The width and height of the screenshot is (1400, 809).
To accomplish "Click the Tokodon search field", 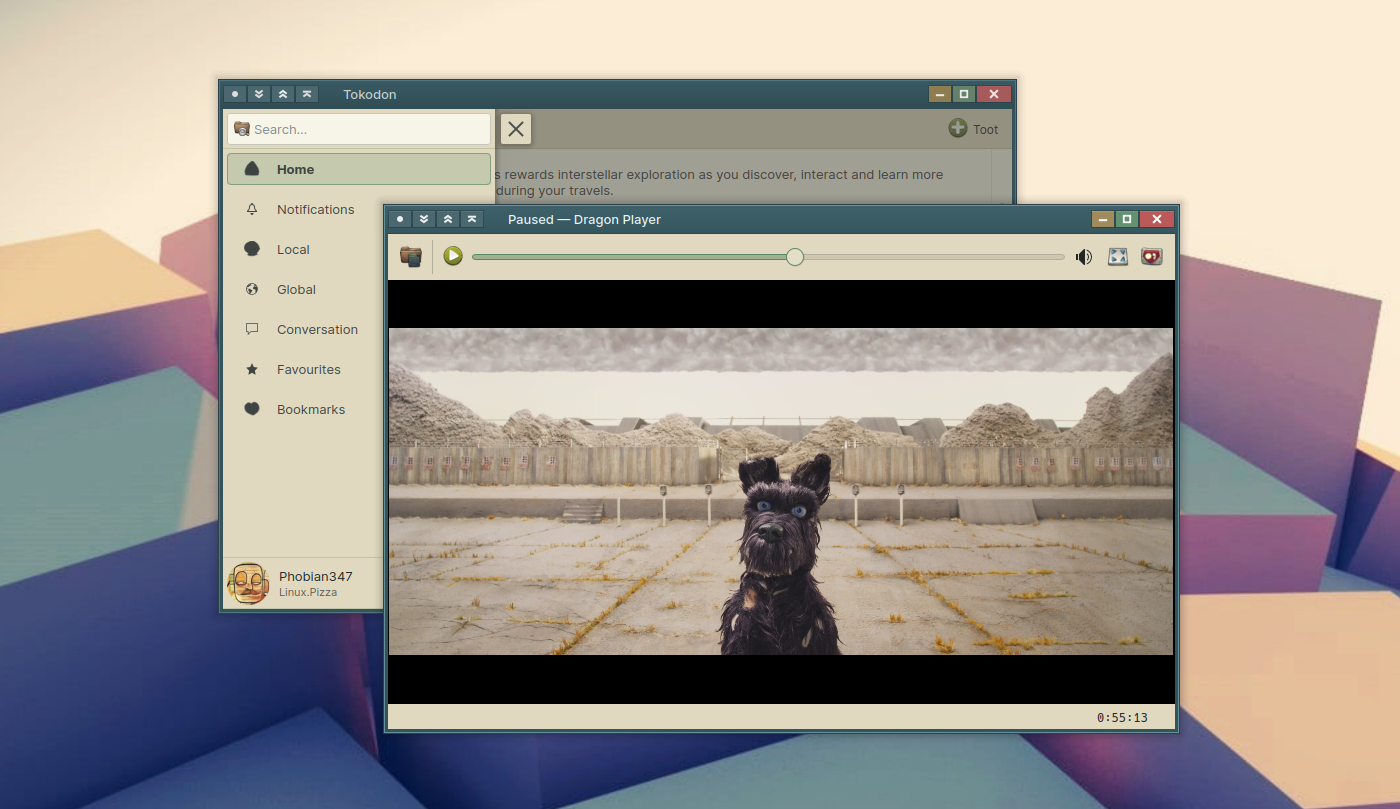I will [359, 129].
